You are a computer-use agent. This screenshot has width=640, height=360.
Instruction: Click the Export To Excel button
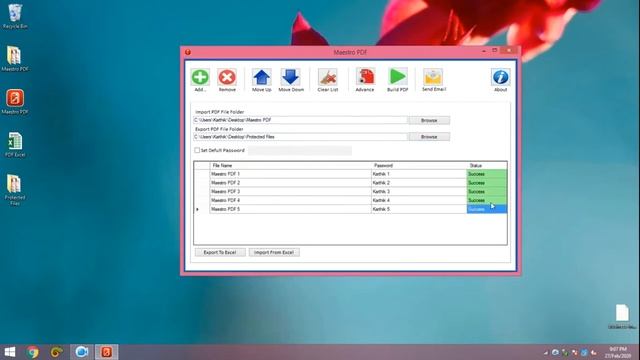tap(220, 252)
